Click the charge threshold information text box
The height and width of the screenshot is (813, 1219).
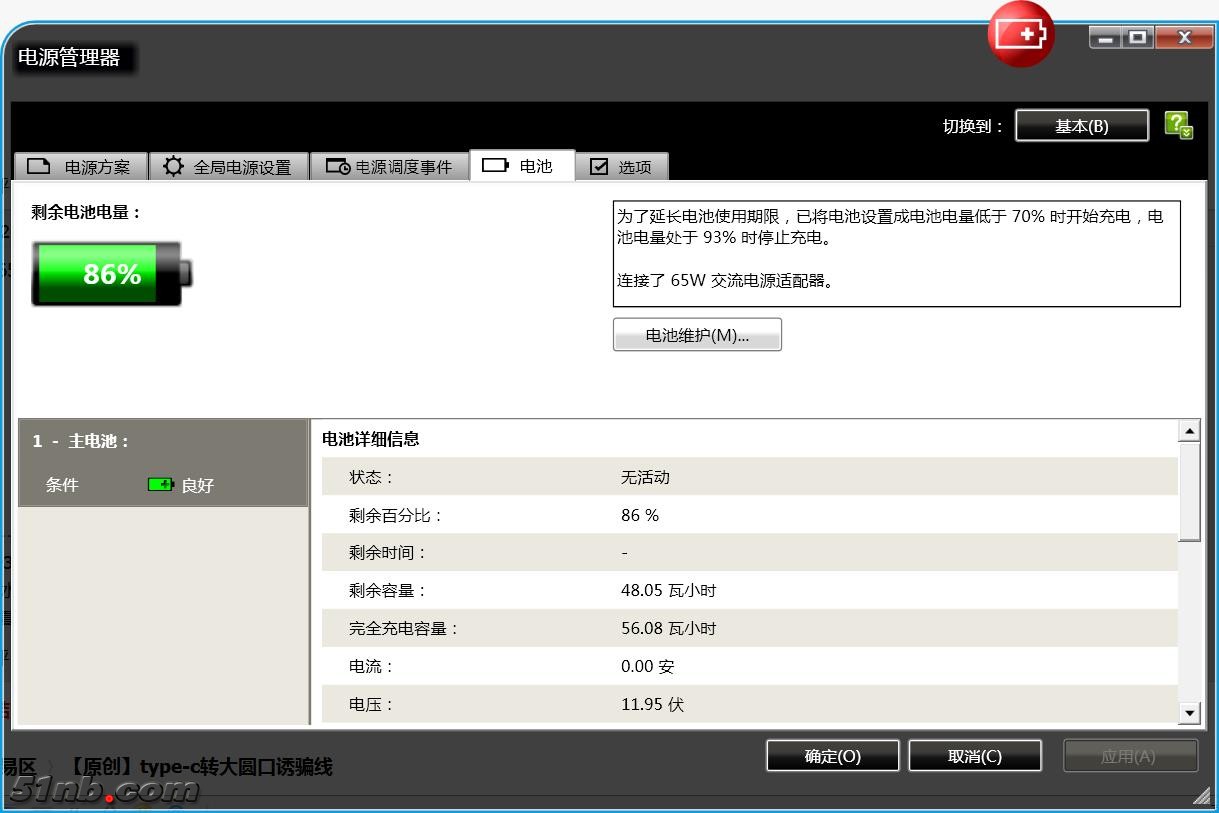coord(896,254)
